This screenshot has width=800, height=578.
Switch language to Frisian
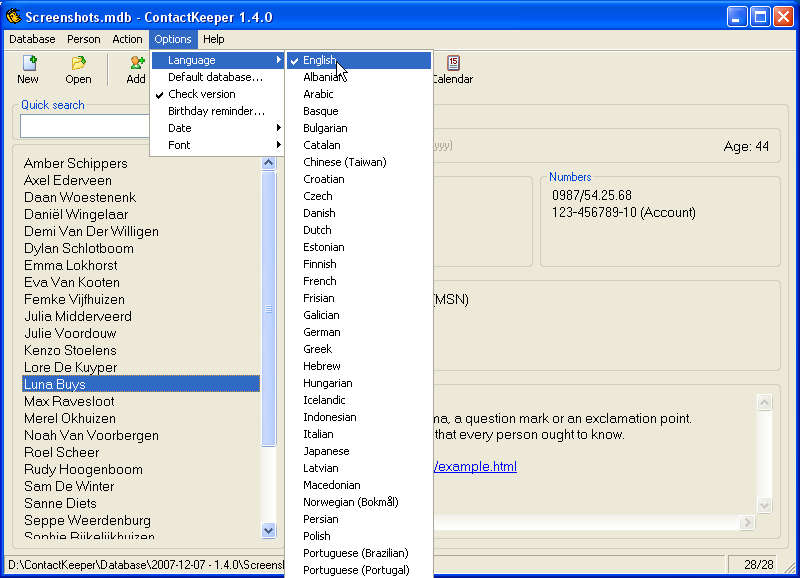pyautogui.click(x=359, y=298)
